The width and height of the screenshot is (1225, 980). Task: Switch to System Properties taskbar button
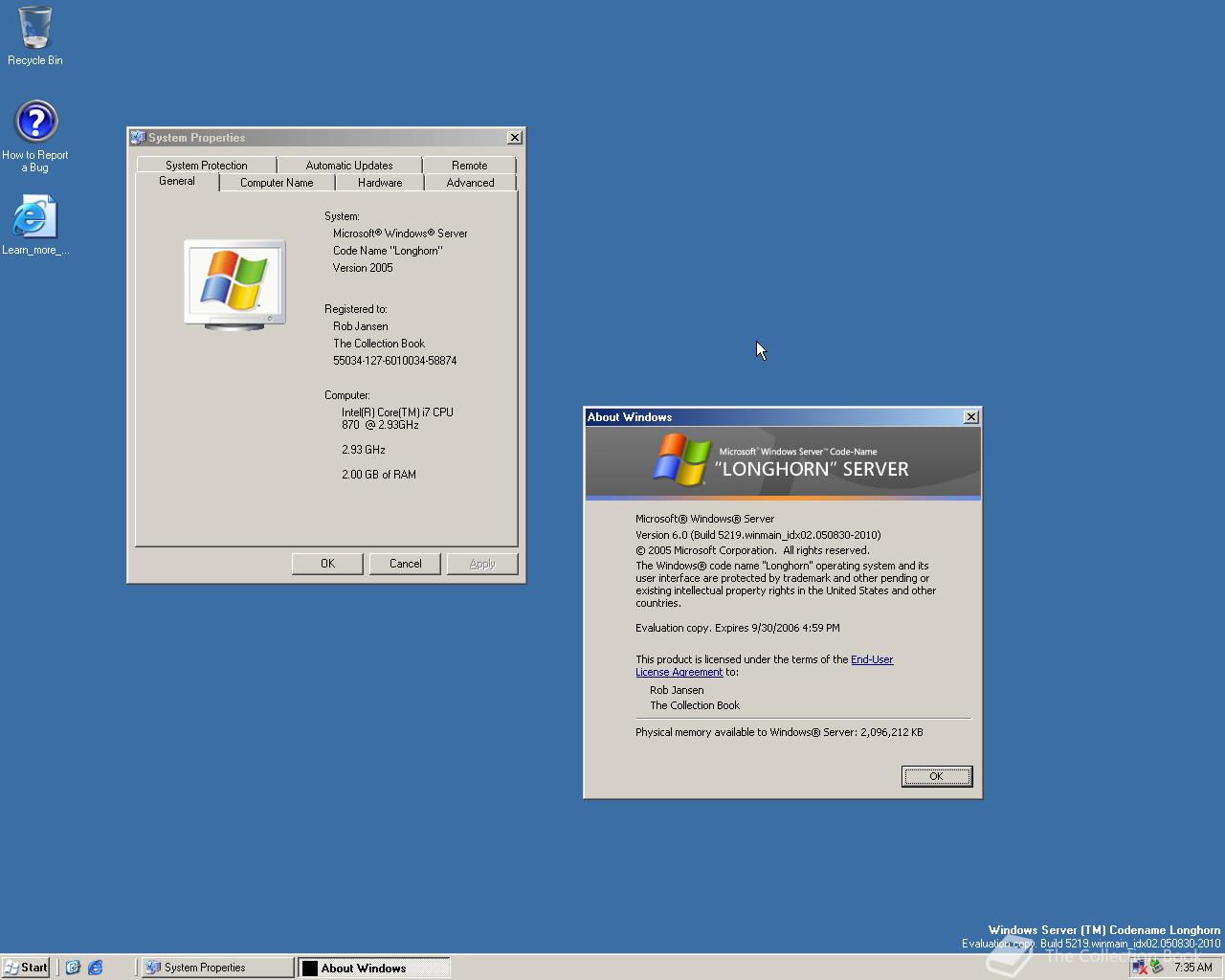[218, 968]
